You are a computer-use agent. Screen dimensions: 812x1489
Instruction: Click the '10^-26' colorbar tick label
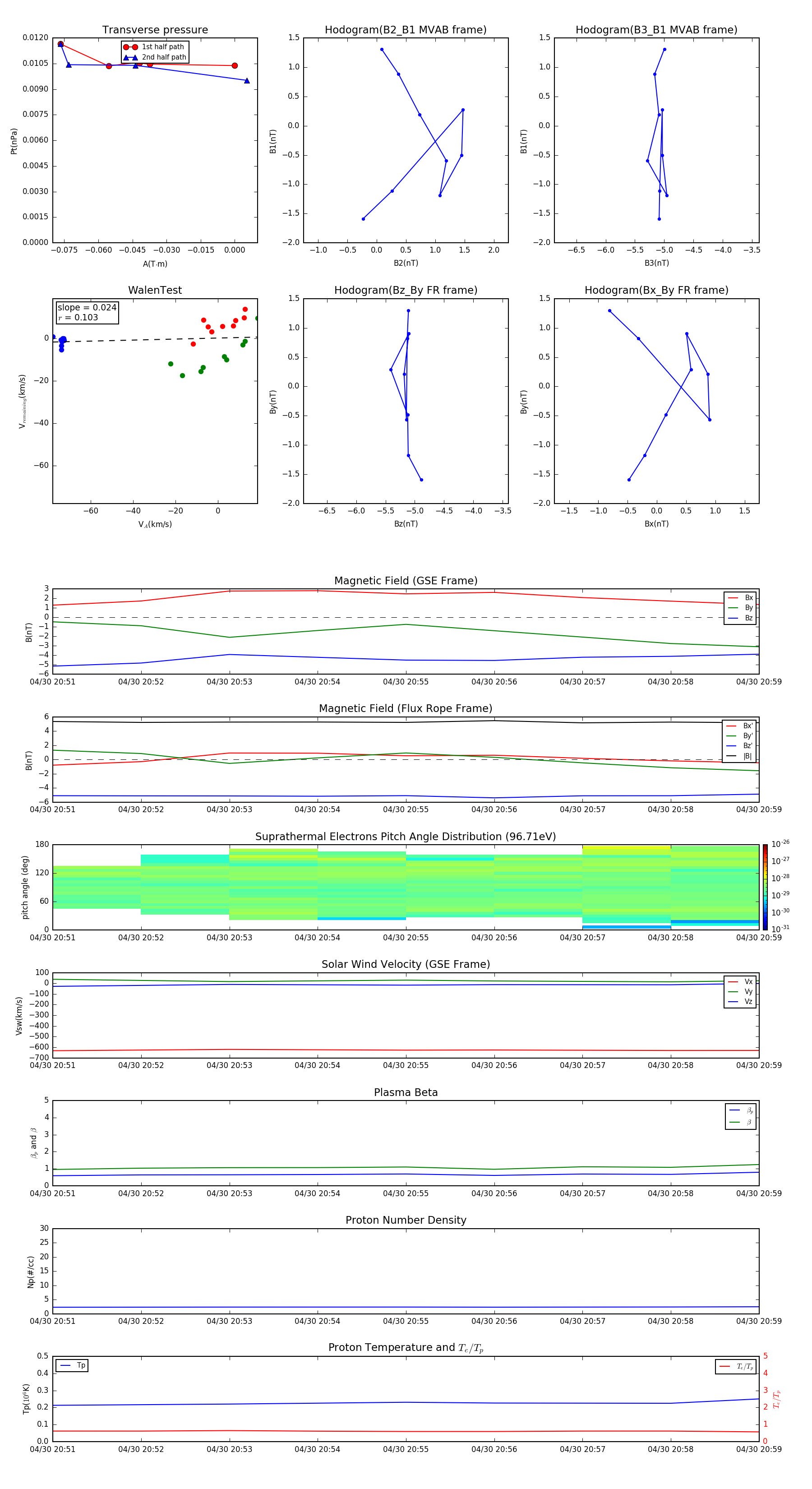coord(780,845)
